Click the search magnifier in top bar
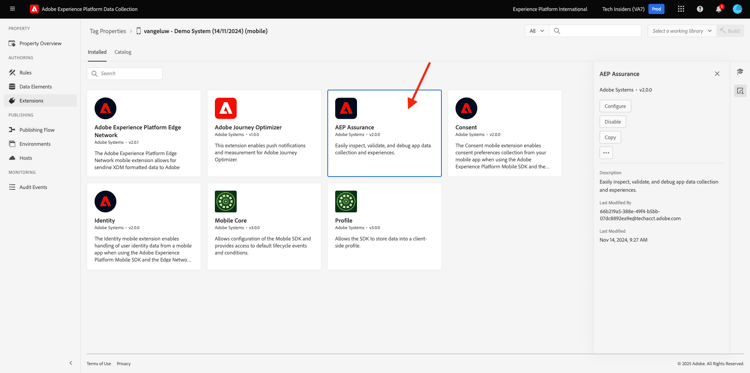 coord(557,31)
